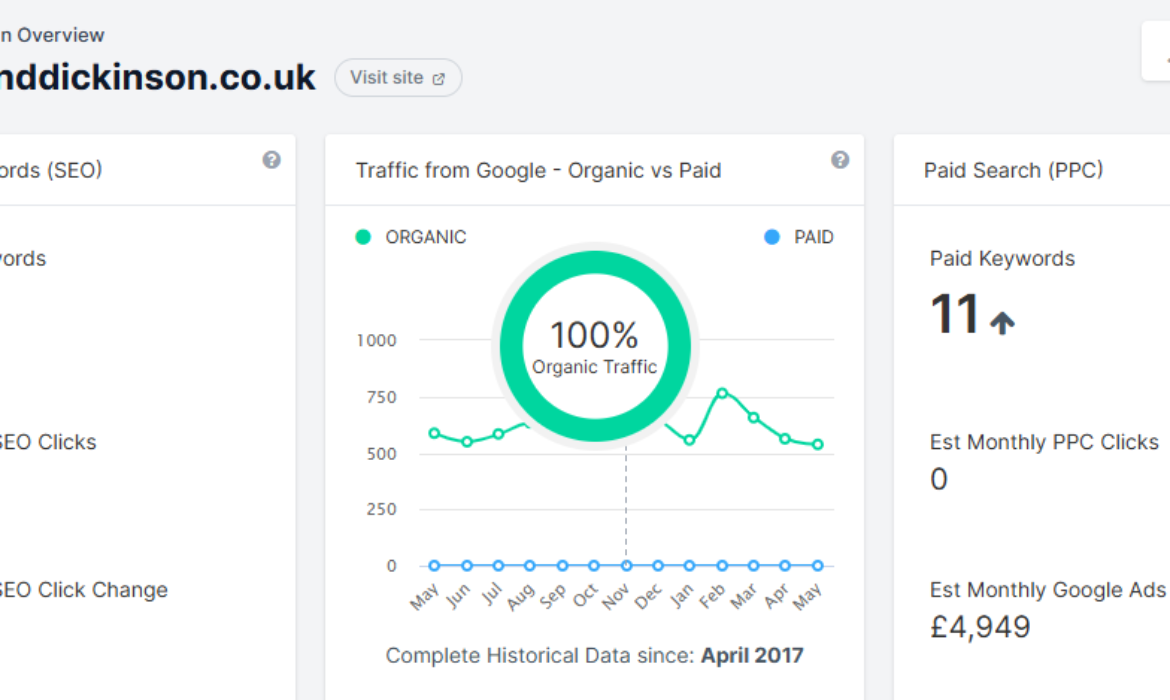This screenshot has height=700, width=1170.
Task: Click the Paid Search (PPC) card title
Action: 1013,170
